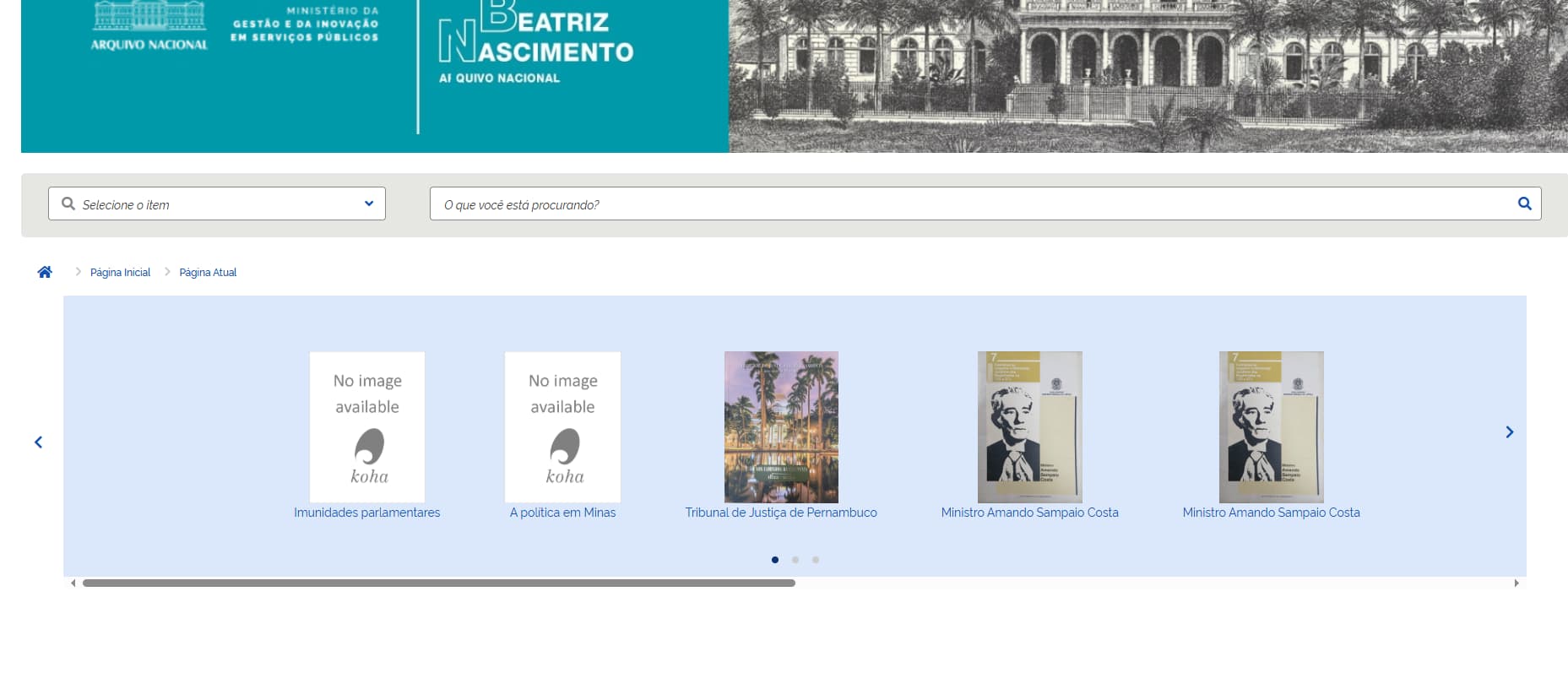The height and width of the screenshot is (673, 1568).
Task: Click the Ministério da Gestão header logo
Action: tap(305, 24)
